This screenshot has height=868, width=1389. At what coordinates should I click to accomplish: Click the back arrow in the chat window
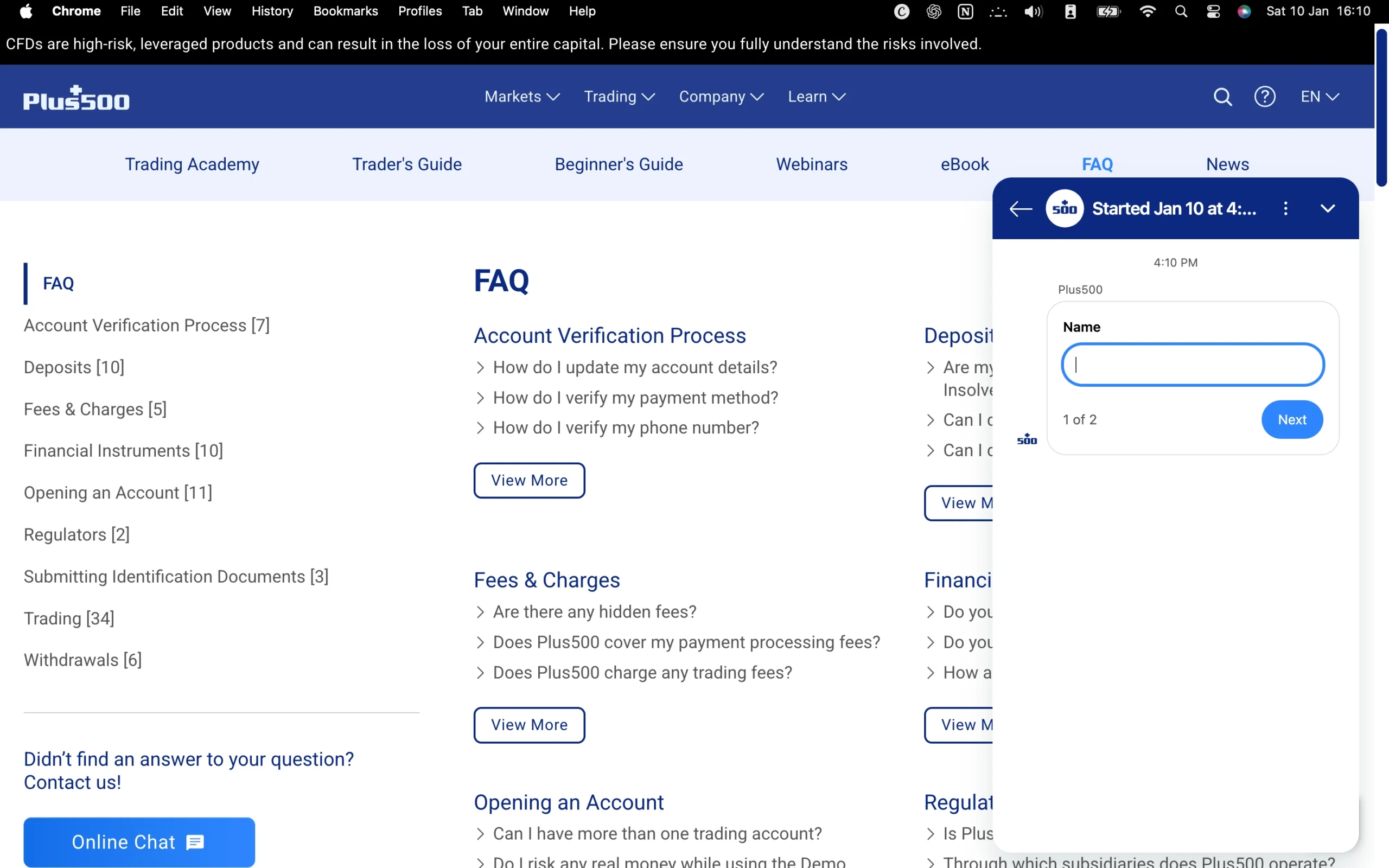pyautogui.click(x=1021, y=209)
